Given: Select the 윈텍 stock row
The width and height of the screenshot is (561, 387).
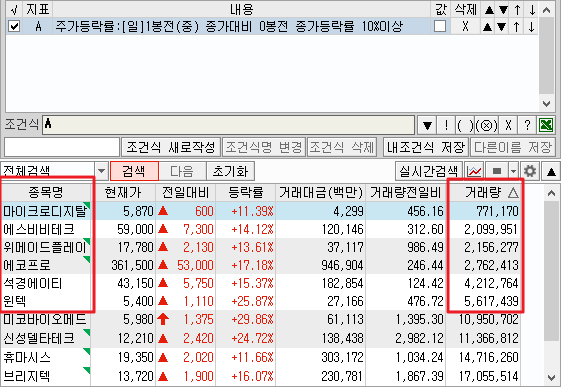Looking at the screenshot, I should coord(260,301).
